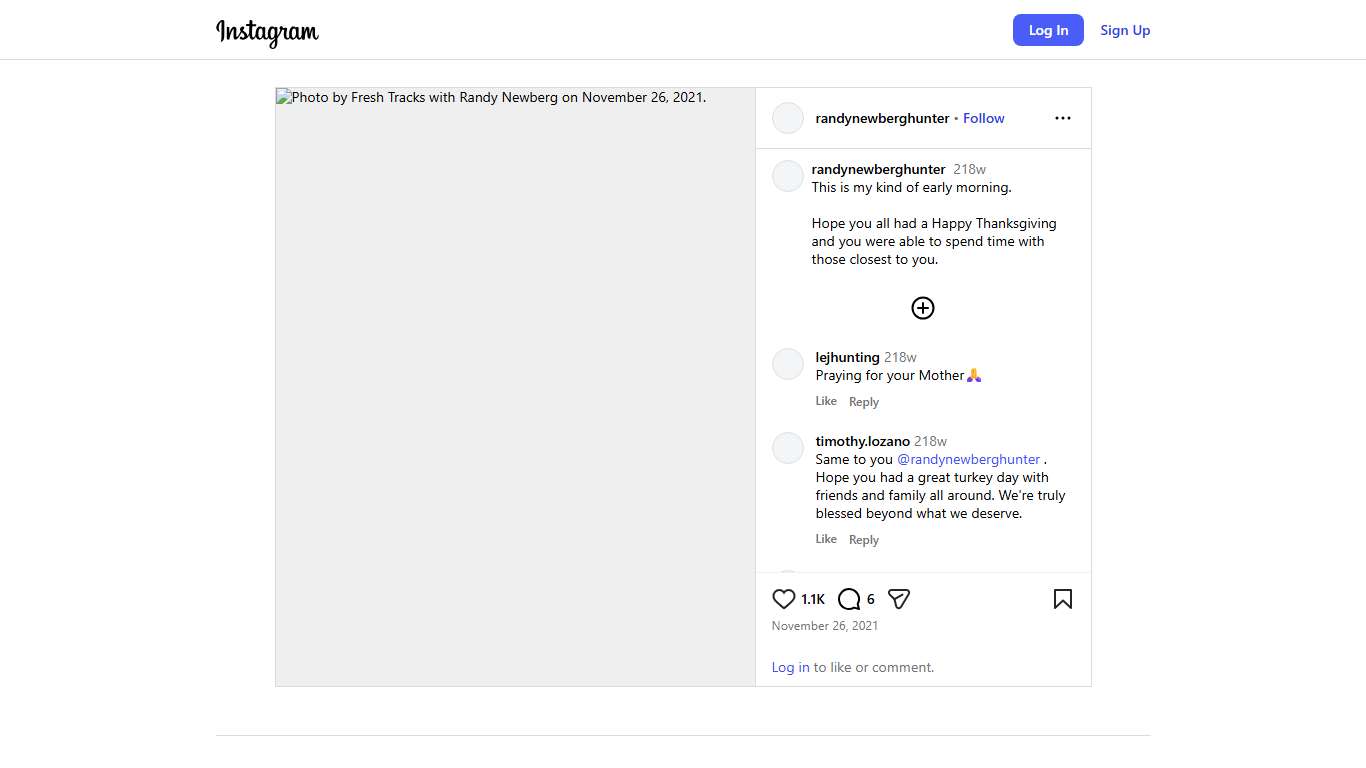Load more comments with plus icon
The image size is (1366, 768).
pyautogui.click(x=923, y=308)
